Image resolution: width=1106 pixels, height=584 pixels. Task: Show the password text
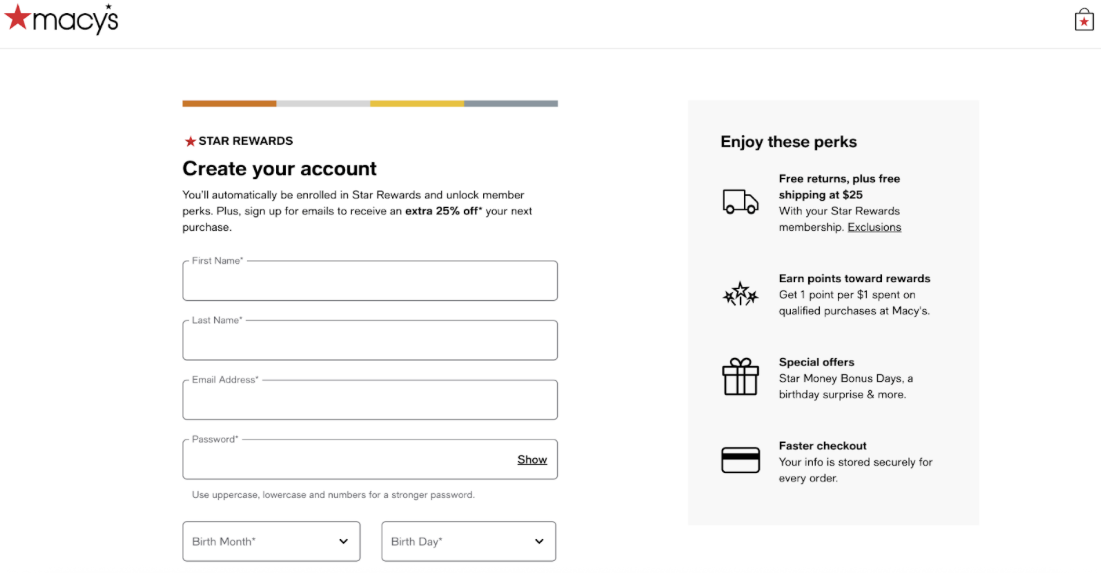532,460
